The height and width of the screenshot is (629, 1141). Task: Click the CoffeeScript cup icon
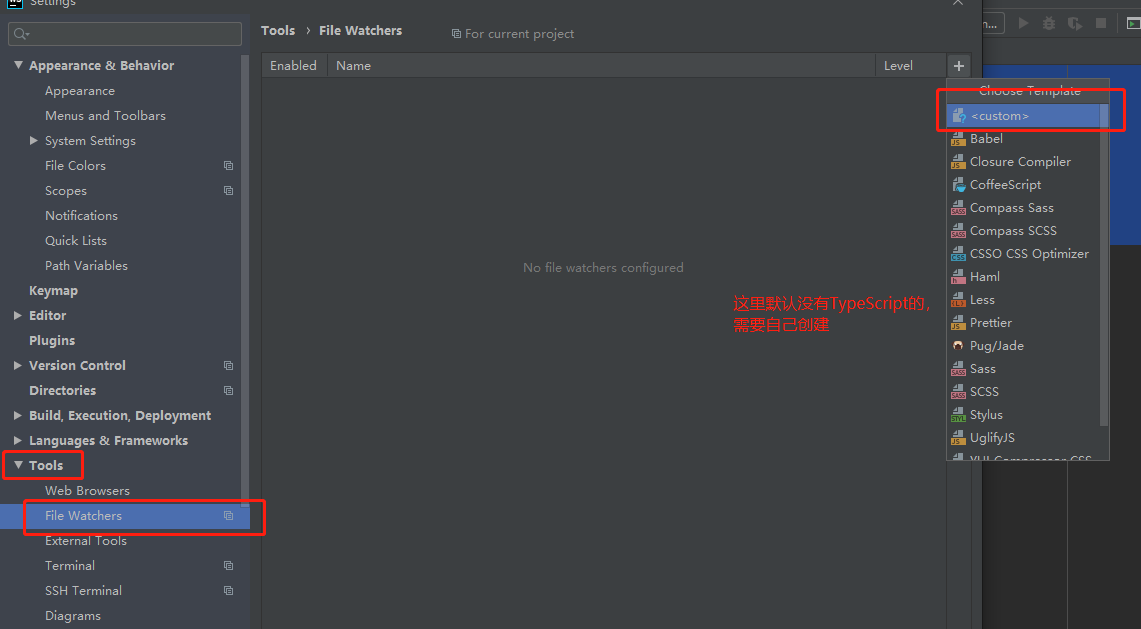[x=958, y=185]
